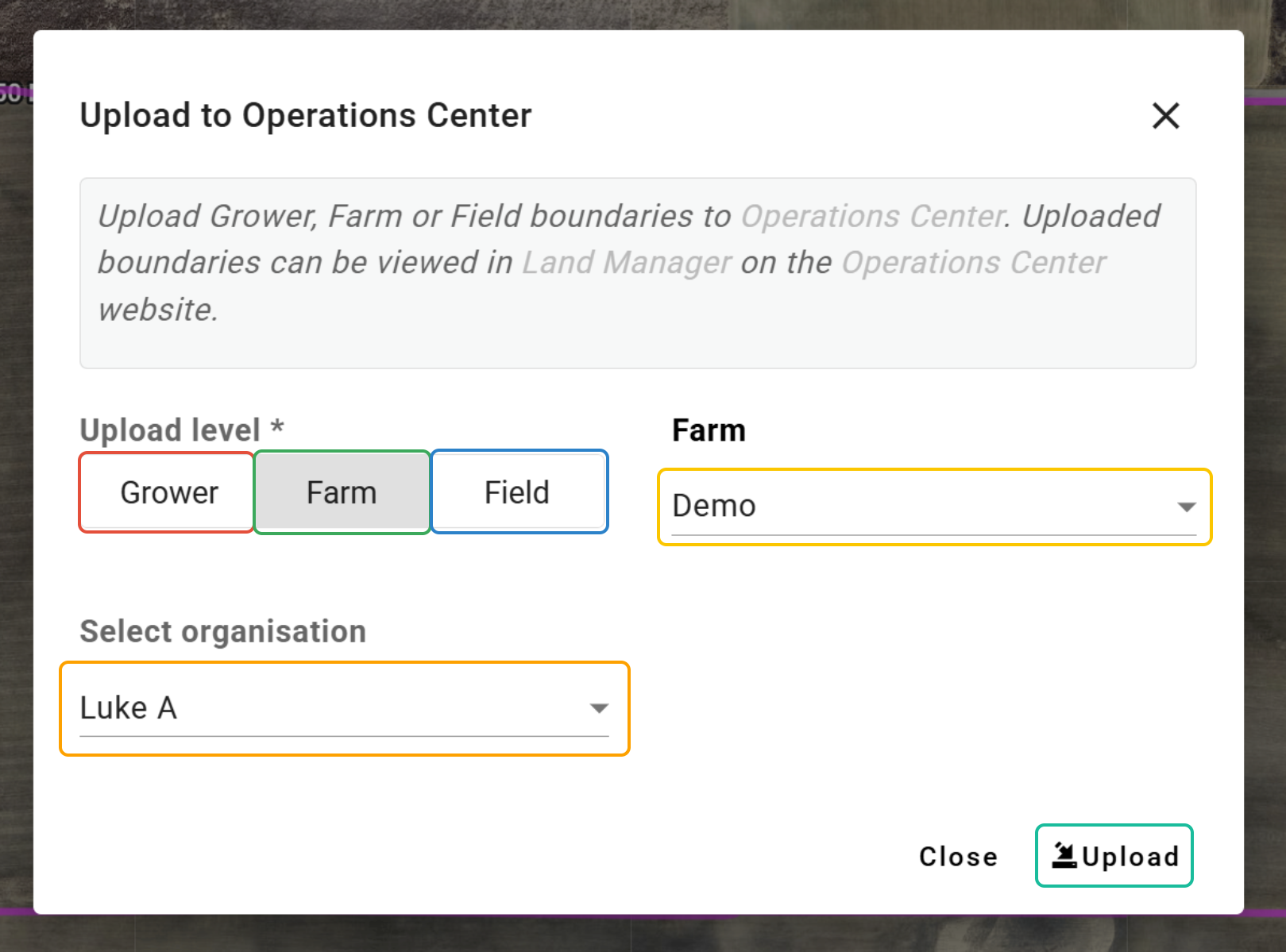Click the upload arrow icon on Upload button
This screenshot has width=1286, height=952.
point(1064,855)
